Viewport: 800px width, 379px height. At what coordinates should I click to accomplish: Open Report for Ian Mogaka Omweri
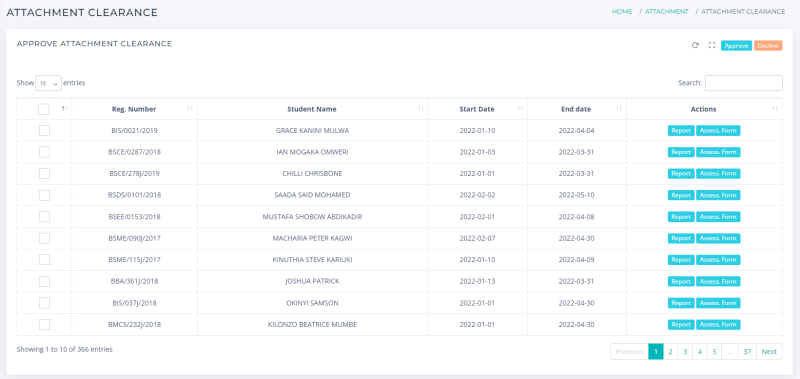[x=681, y=152]
